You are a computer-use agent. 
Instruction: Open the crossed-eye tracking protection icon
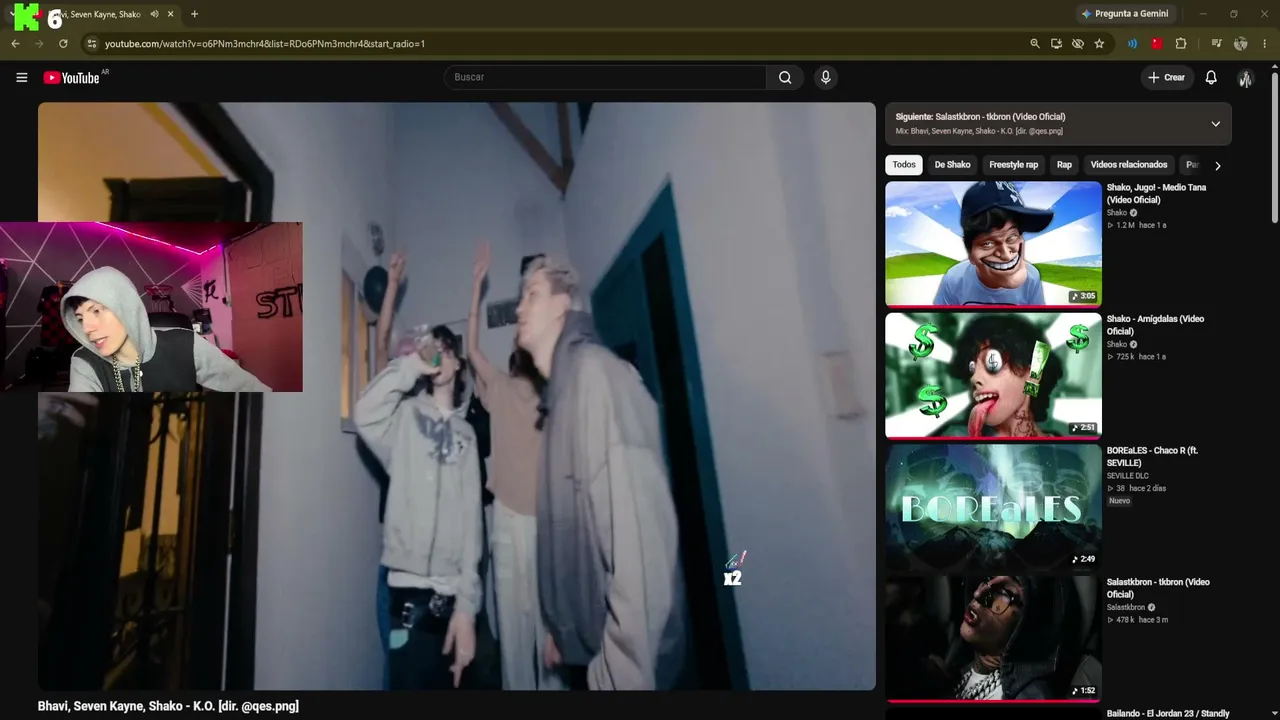(1077, 44)
